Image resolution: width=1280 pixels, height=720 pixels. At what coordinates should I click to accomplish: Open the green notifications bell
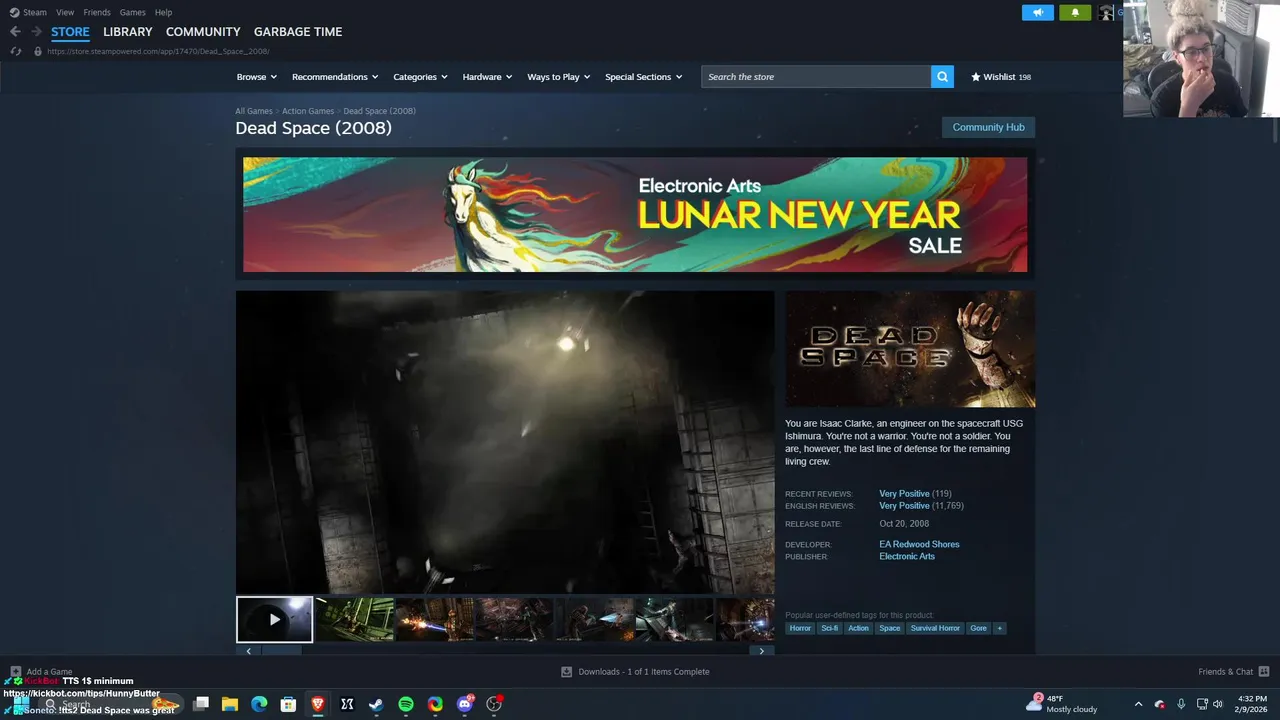click(x=1075, y=12)
